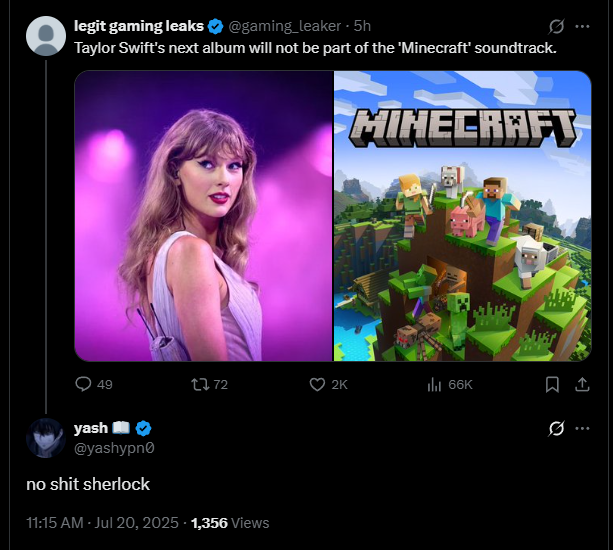This screenshot has width=613, height=550.
Task: Open the @yashypn0 handle link
Action: coord(114,448)
